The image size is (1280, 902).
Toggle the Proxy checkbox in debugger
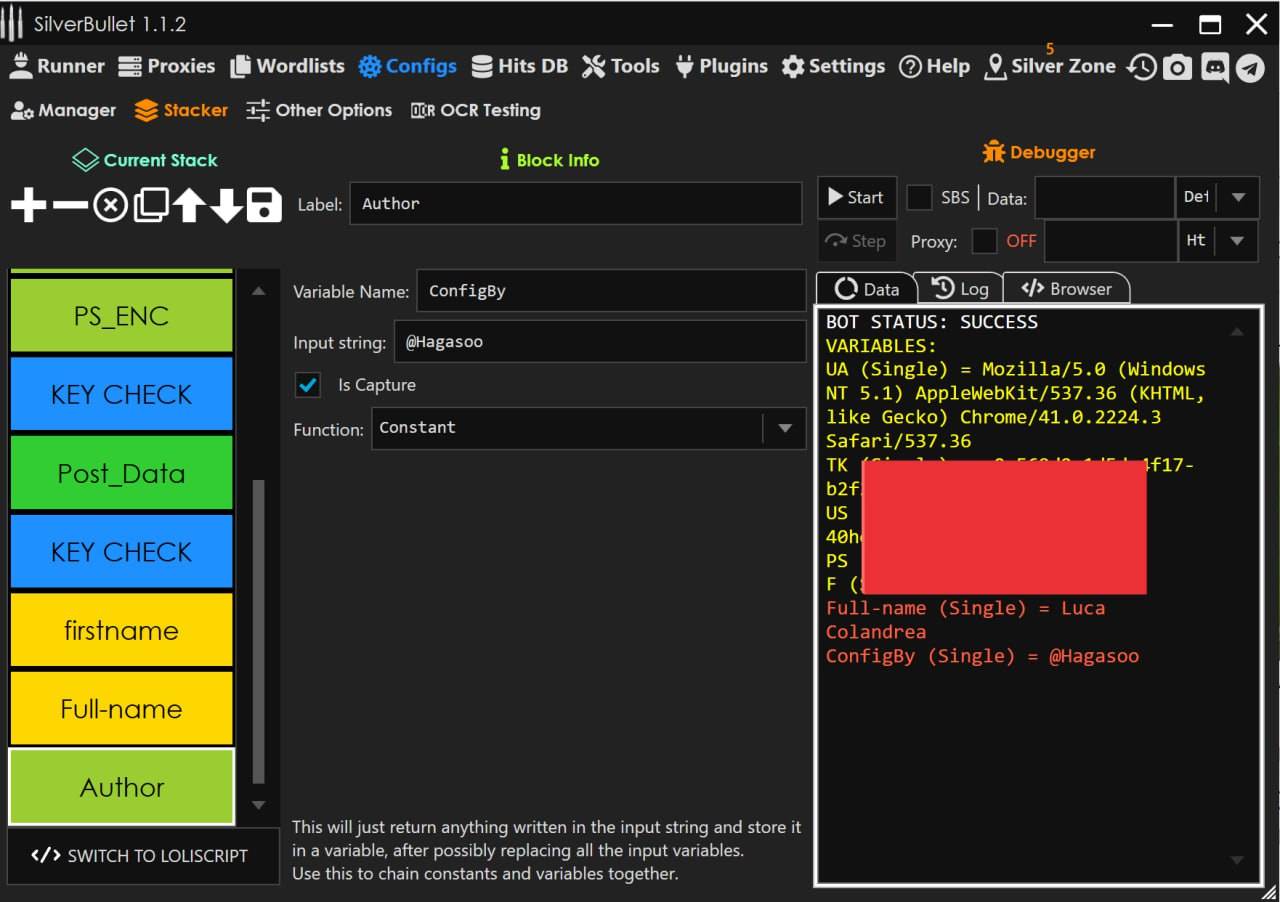pos(985,241)
